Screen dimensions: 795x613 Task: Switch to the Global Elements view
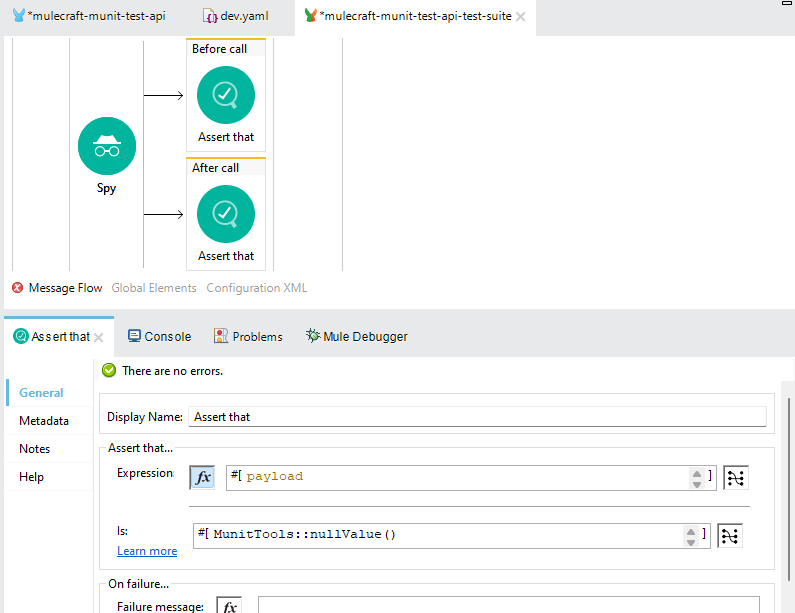[x=154, y=288]
